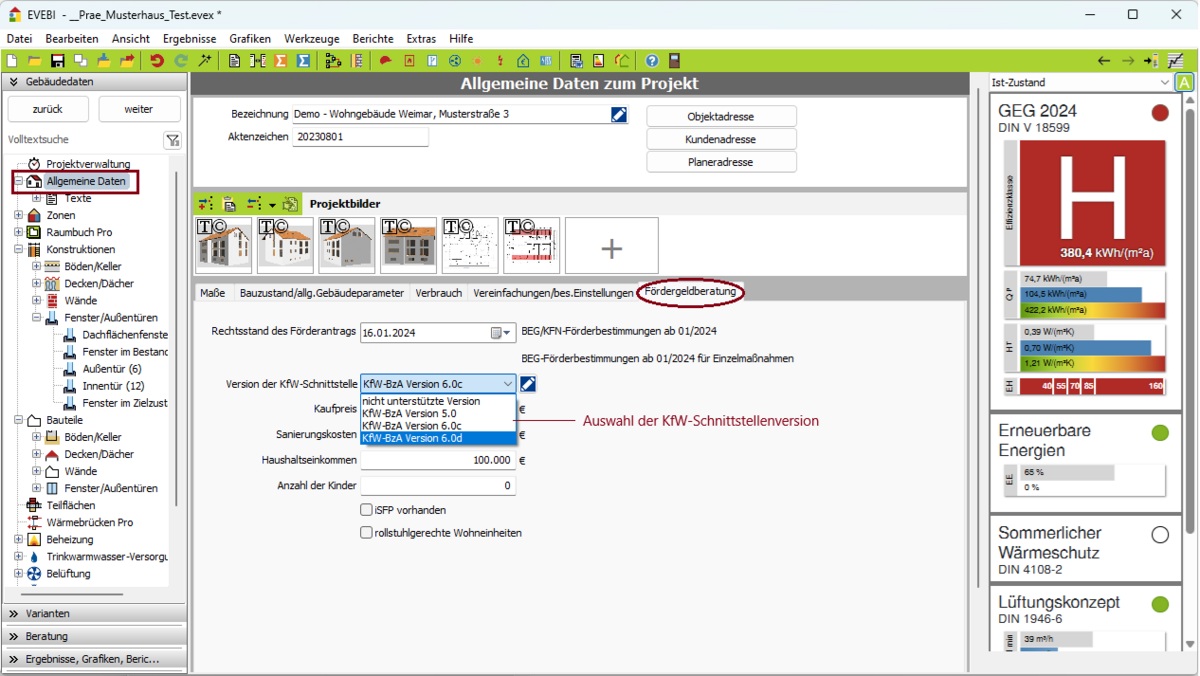Navigate forward with the right arrow icon

1128,61
